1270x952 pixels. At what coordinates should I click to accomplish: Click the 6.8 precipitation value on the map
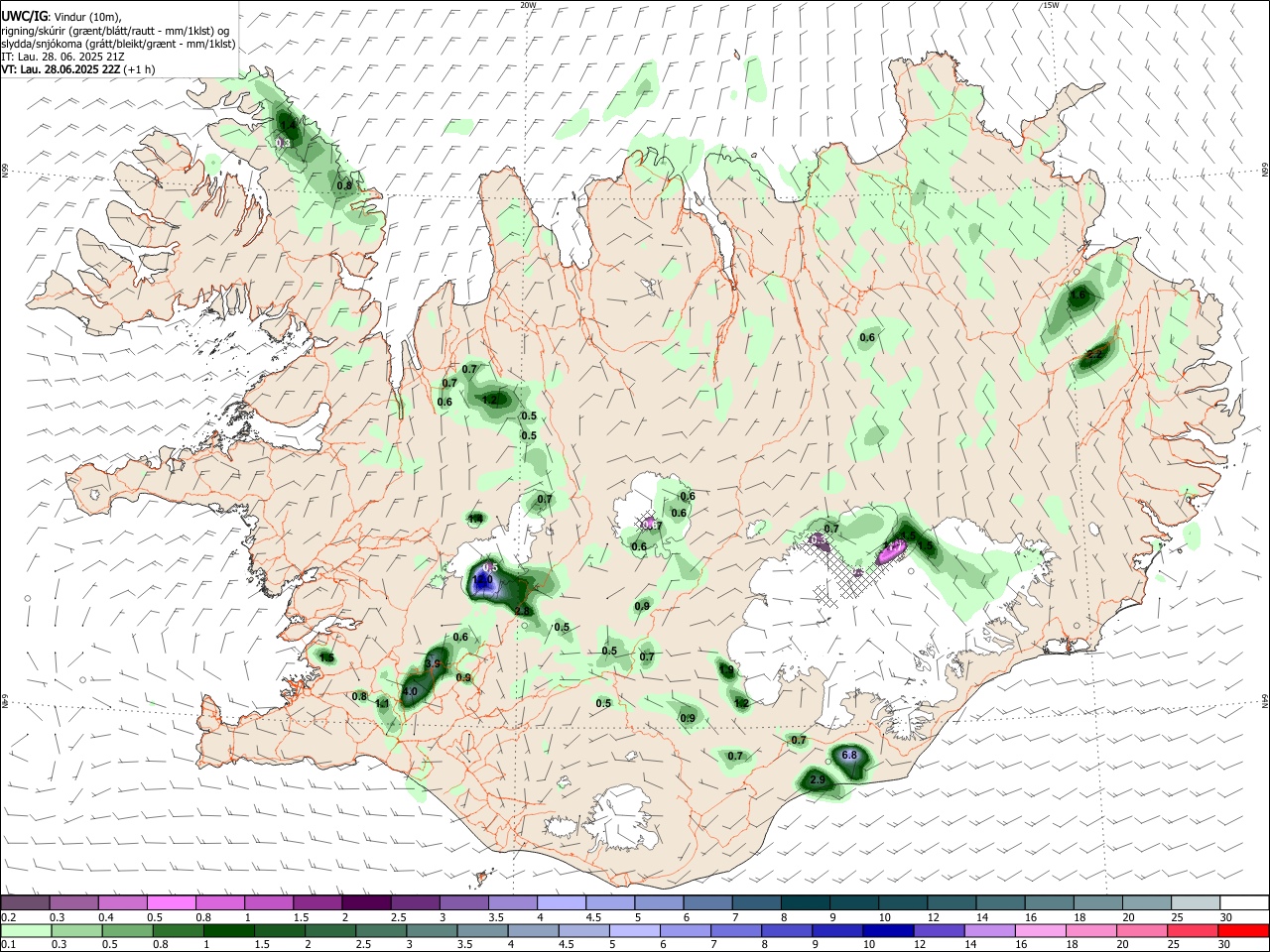point(848,756)
